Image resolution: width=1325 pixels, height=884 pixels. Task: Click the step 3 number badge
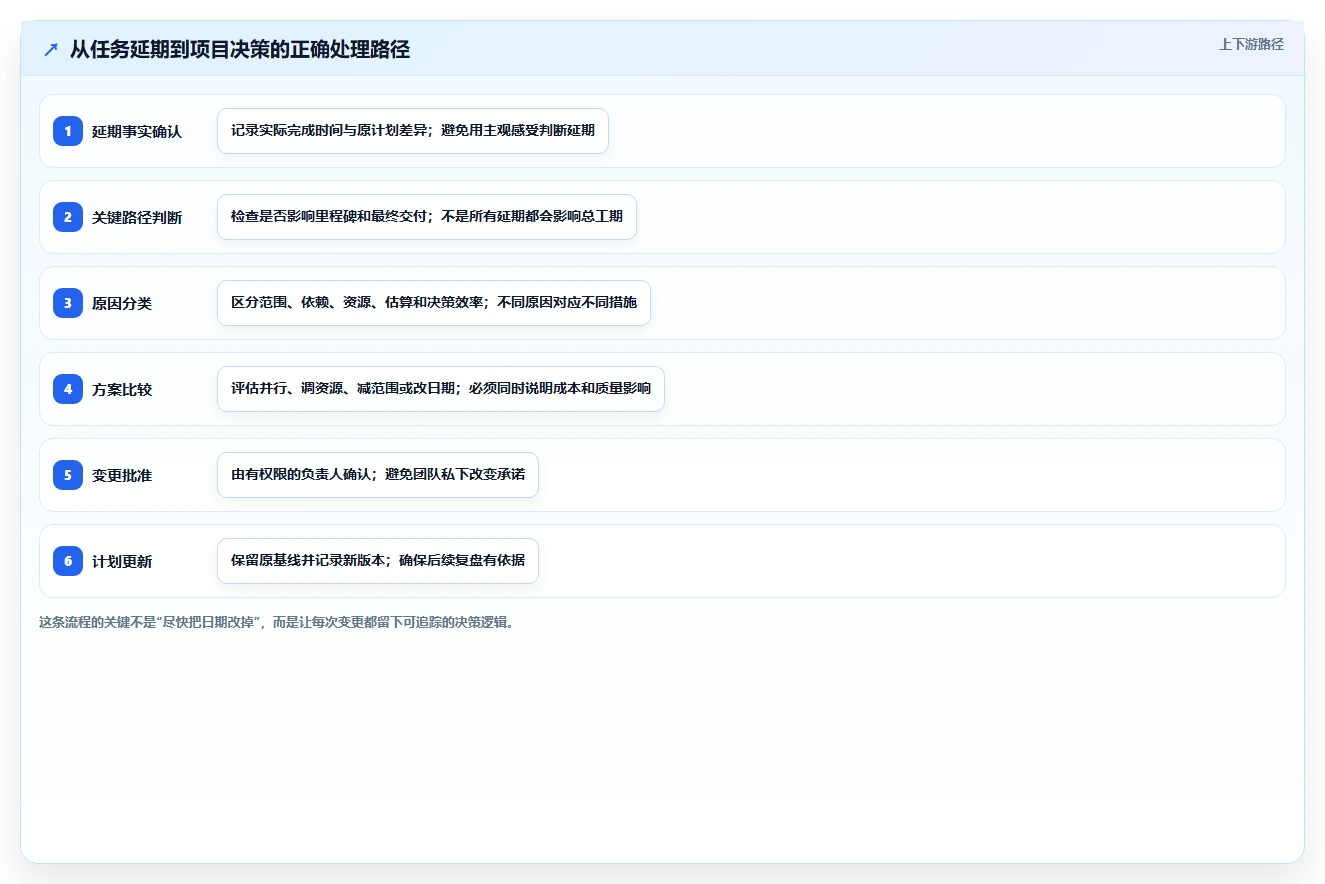[68, 303]
